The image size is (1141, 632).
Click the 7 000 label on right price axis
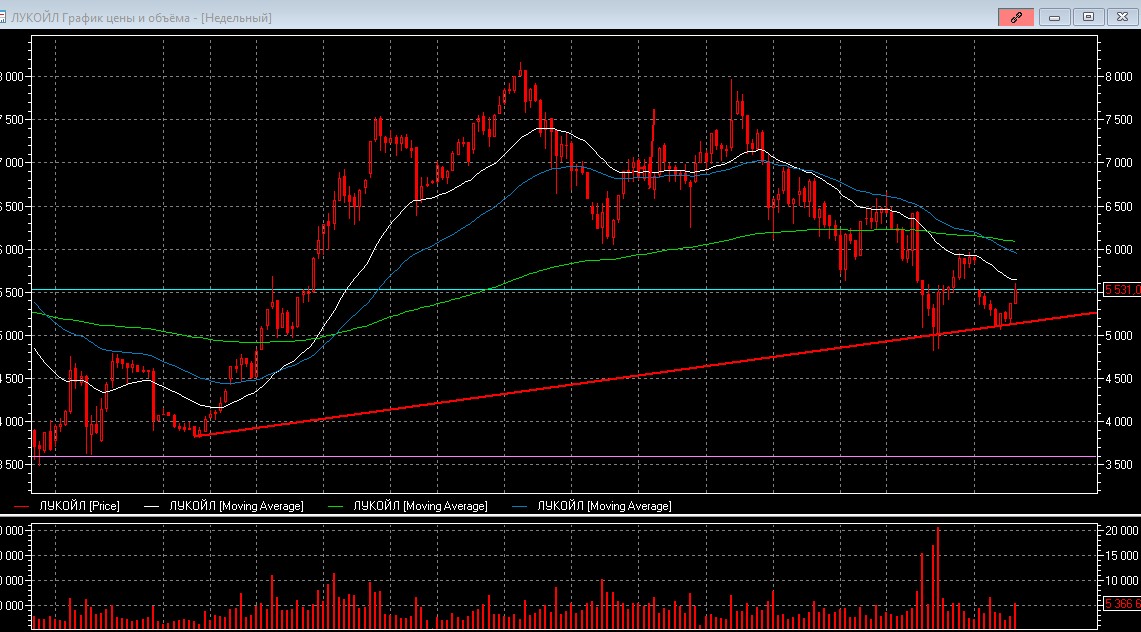[x=1118, y=163]
